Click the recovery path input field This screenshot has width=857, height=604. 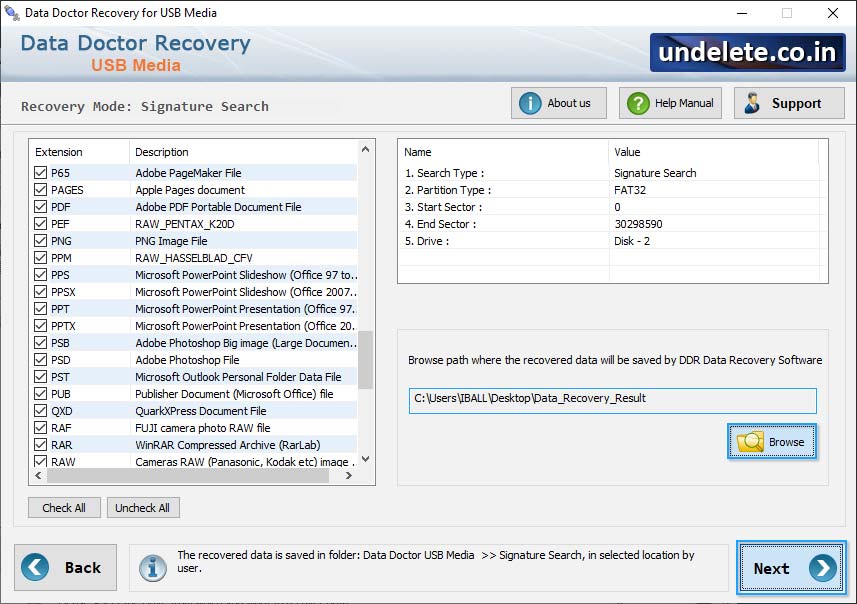tap(610, 400)
